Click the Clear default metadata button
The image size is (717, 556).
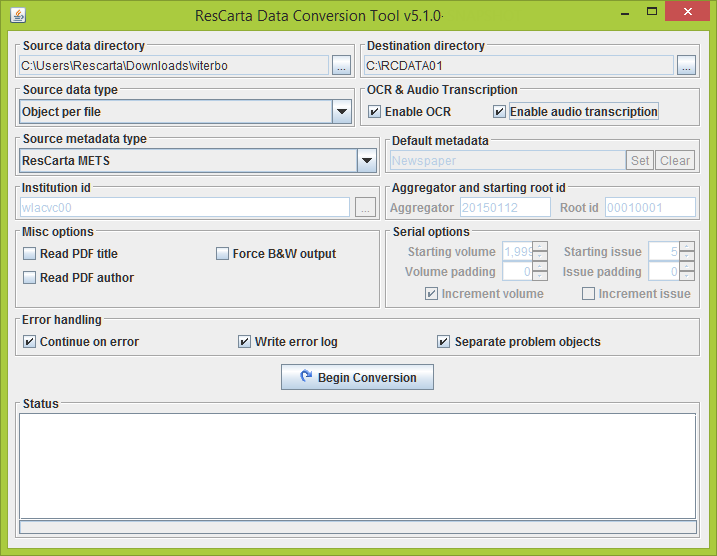(675, 160)
